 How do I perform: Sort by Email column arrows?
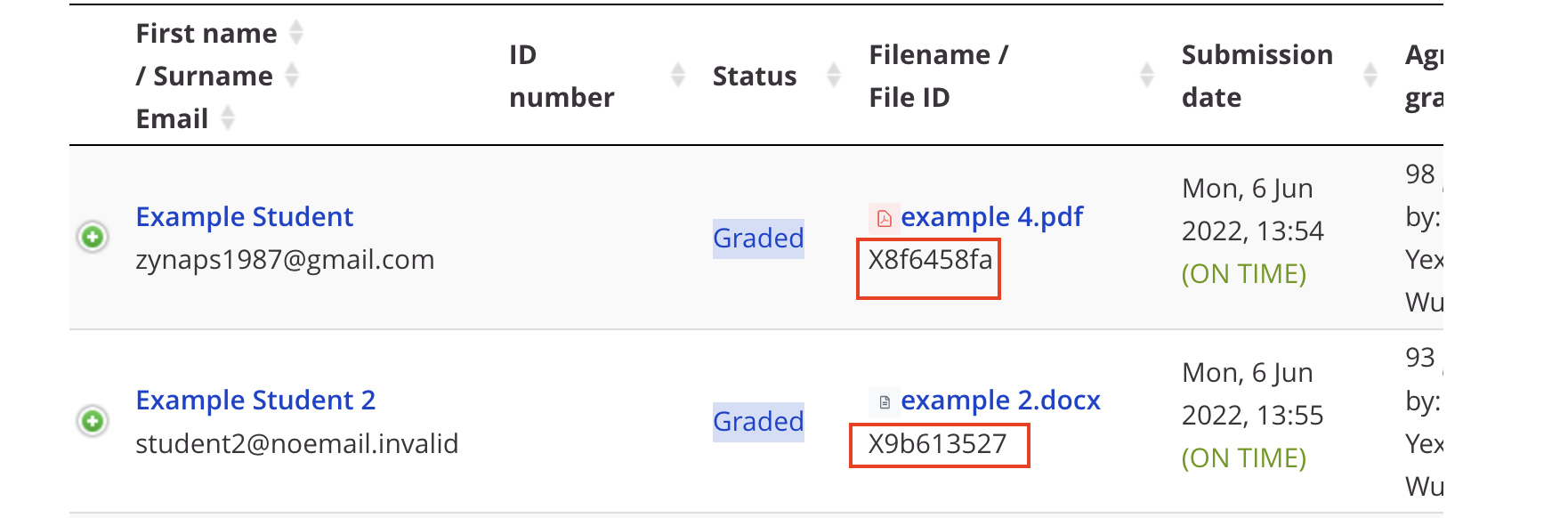228,117
